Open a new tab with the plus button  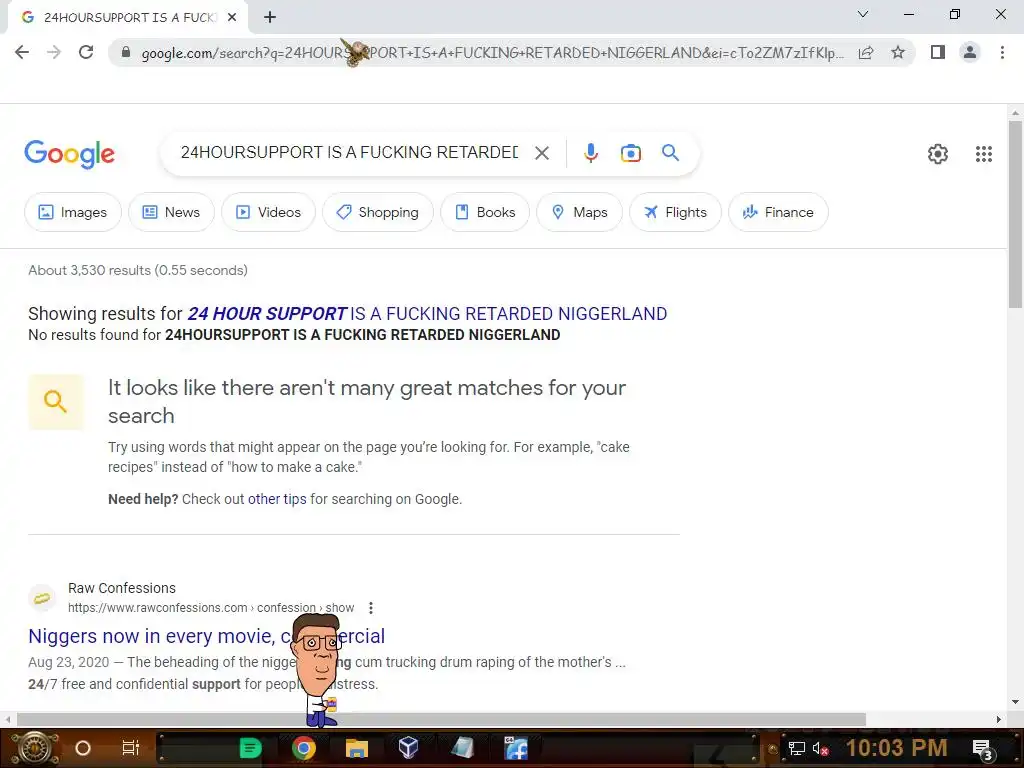pos(270,17)
